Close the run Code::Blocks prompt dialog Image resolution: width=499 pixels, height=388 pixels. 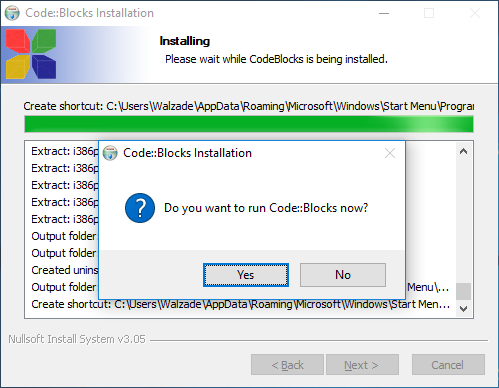(390, 153)
